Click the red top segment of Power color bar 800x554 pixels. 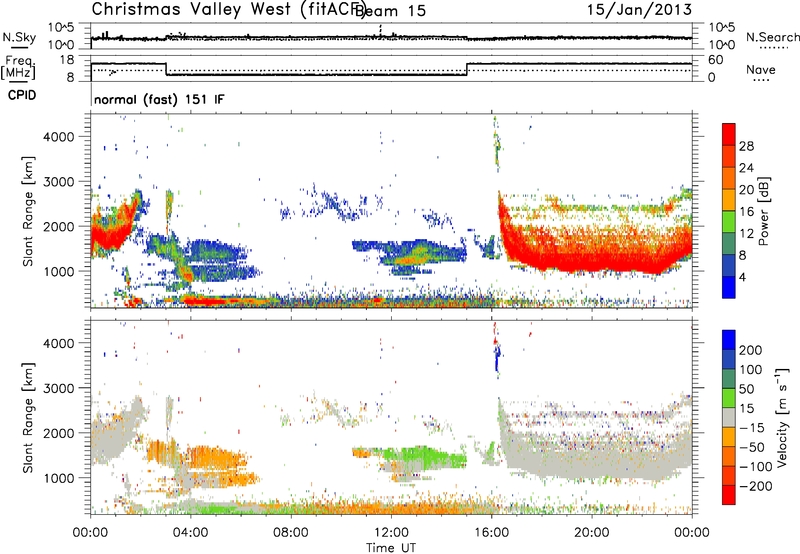point(729,134)
